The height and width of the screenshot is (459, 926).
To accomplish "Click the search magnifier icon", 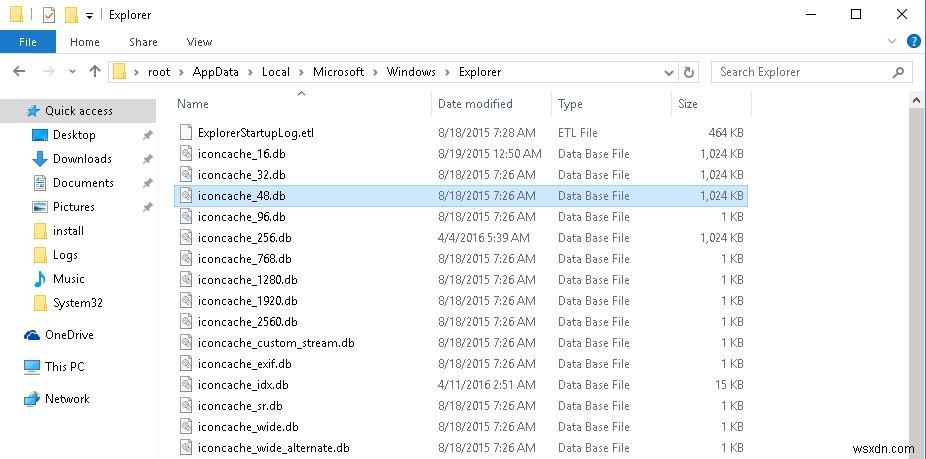I will pos(898,72).
